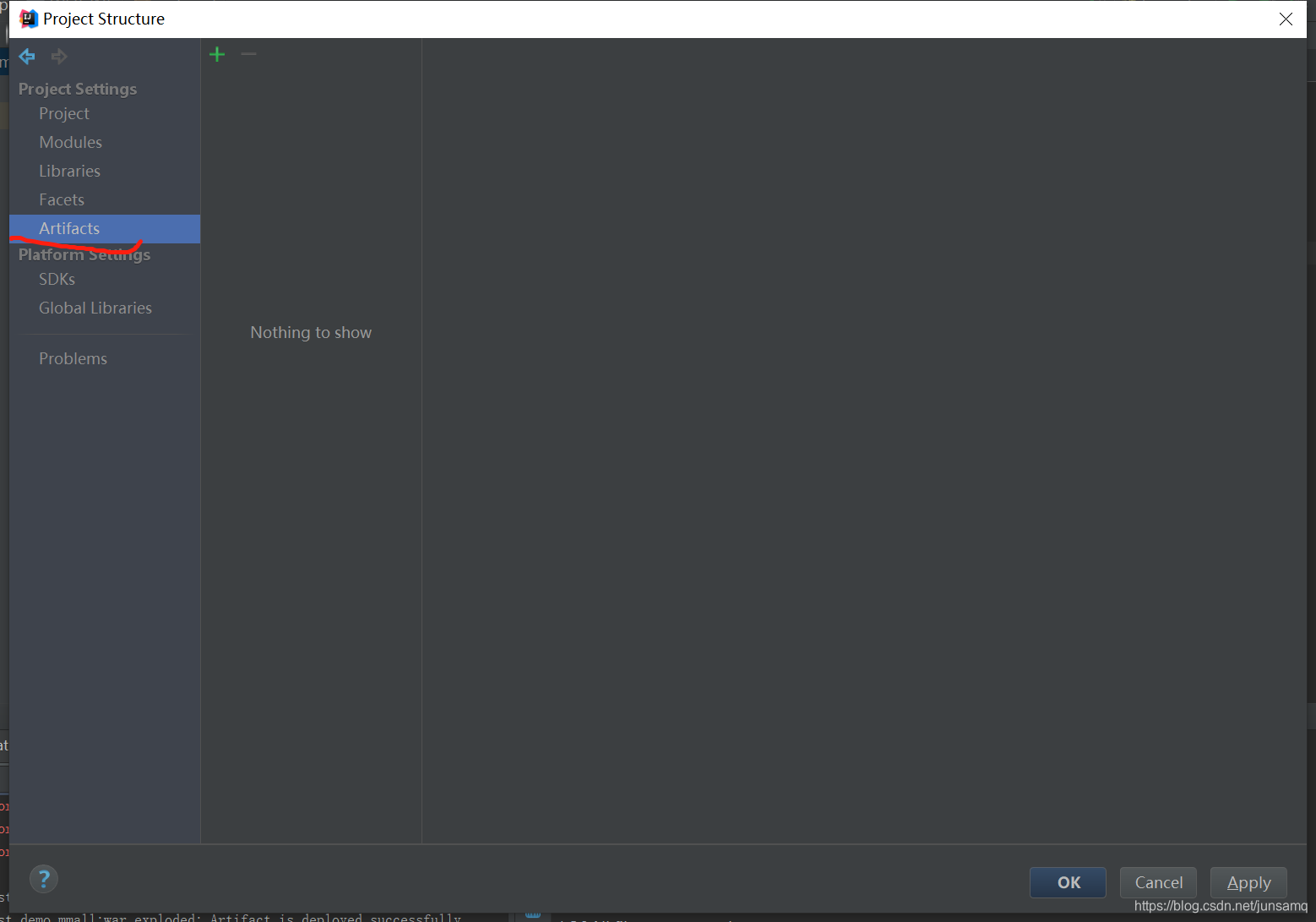Select Artifacts in the sidebar
The image size is (1316, 922).
105,228
